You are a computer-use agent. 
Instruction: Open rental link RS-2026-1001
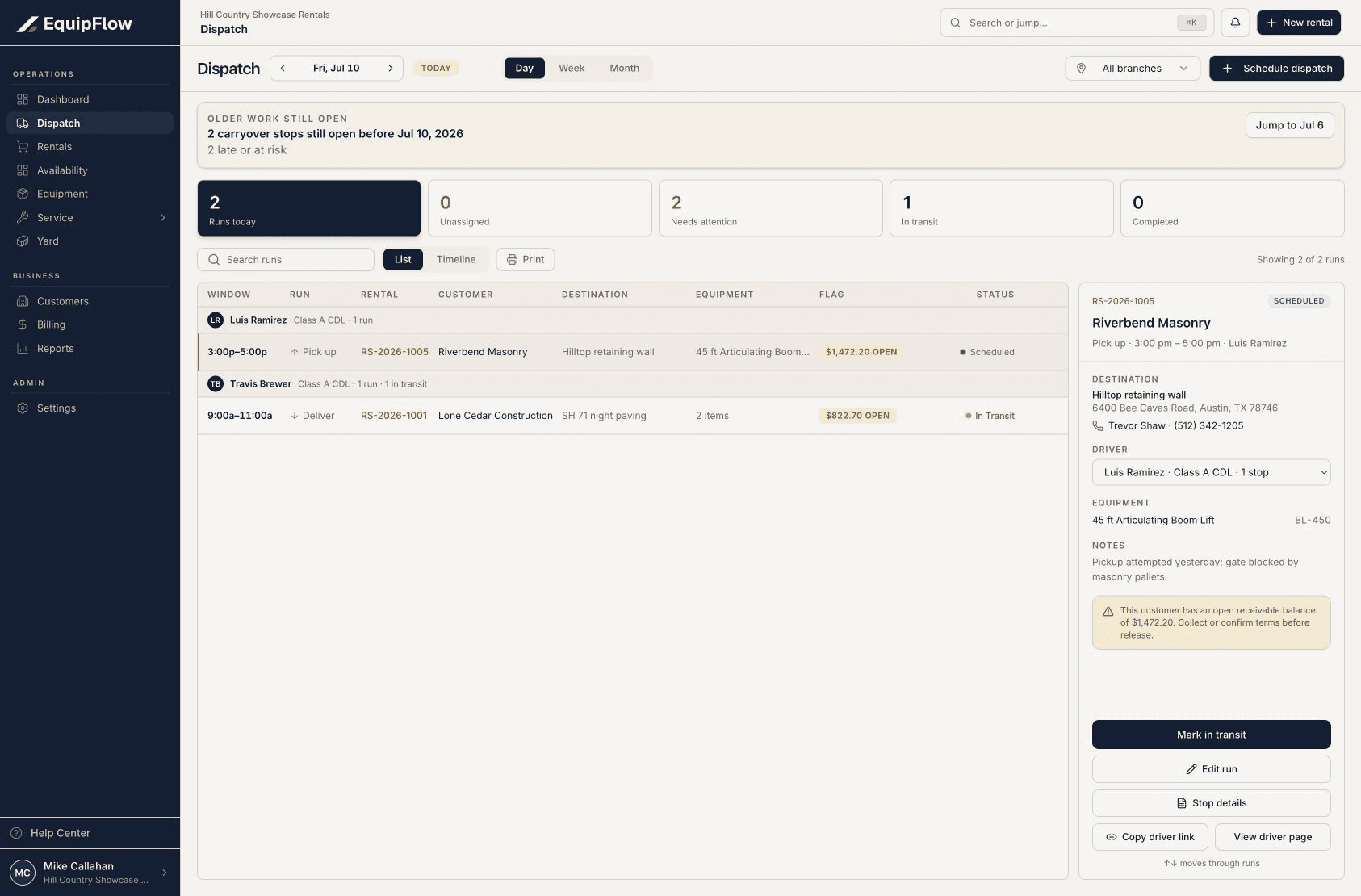394,416
